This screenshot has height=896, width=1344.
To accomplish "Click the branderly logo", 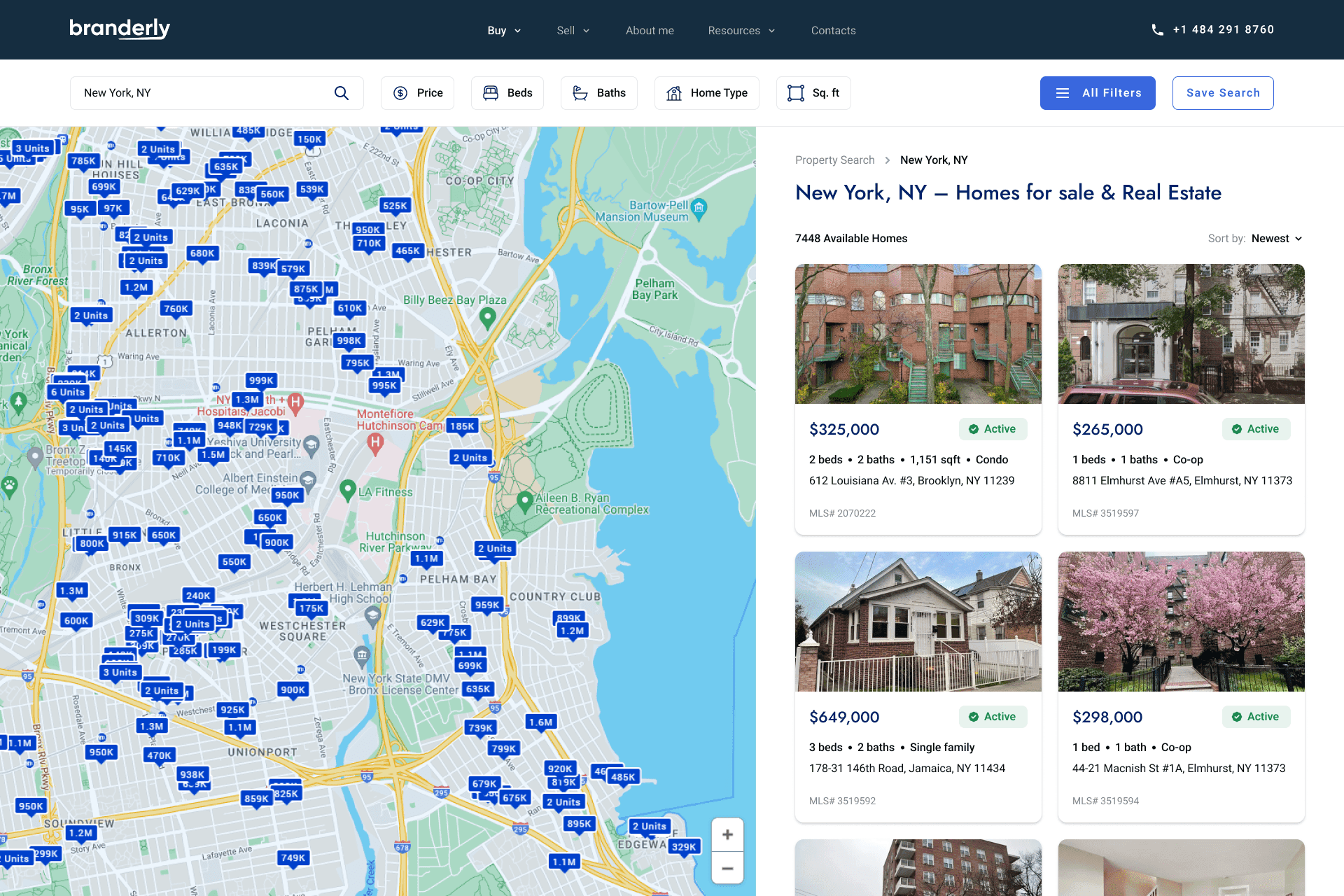I will tap(120, 29).
